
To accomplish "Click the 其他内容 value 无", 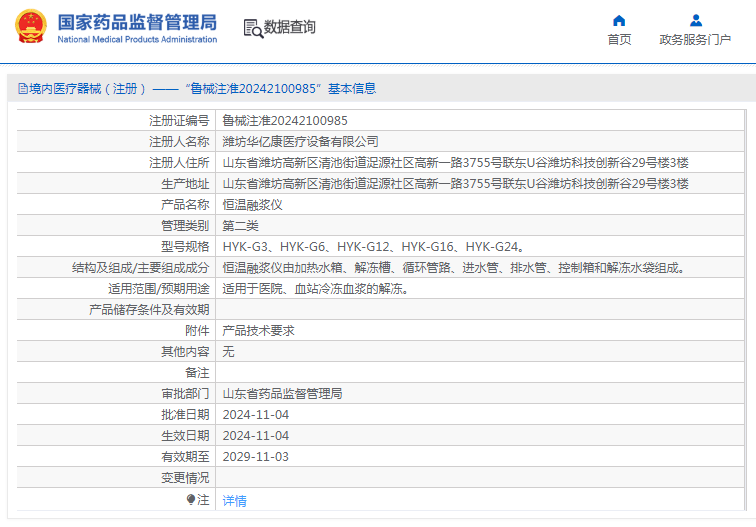I will (x=228, y=351).
